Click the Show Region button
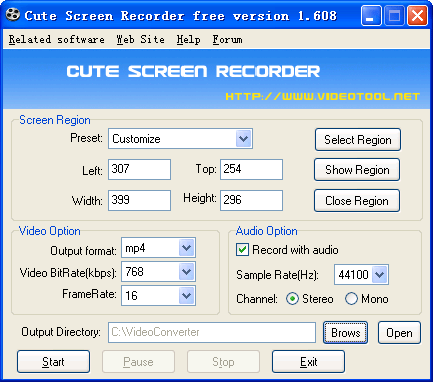 pos(357,170)
